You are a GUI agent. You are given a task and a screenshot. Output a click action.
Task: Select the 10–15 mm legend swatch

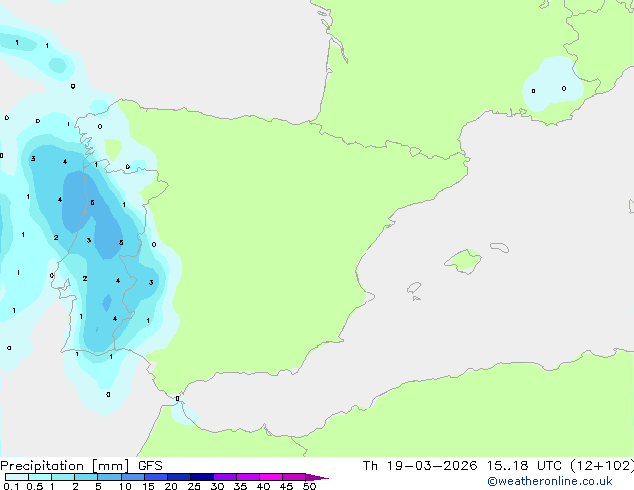coord(132,477)
